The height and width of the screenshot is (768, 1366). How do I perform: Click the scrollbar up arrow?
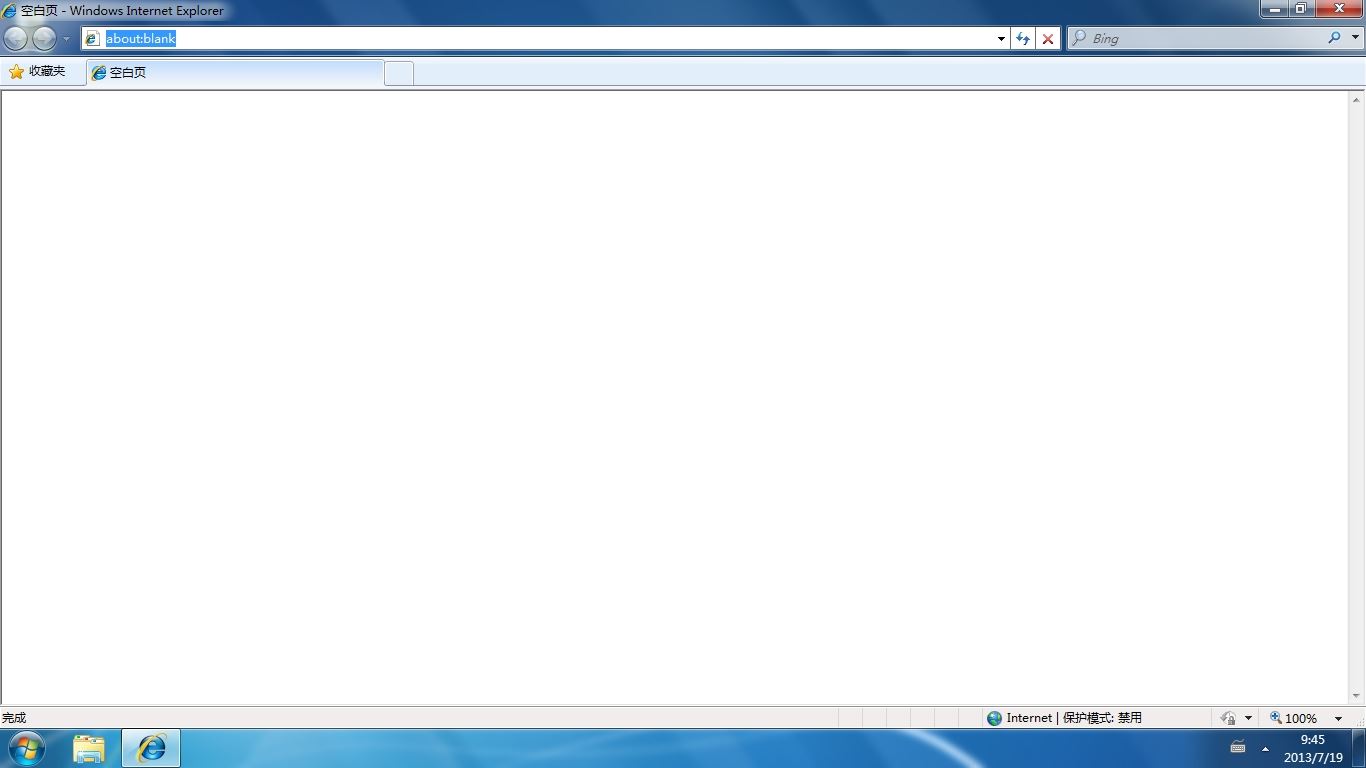tap(1357, 100)
